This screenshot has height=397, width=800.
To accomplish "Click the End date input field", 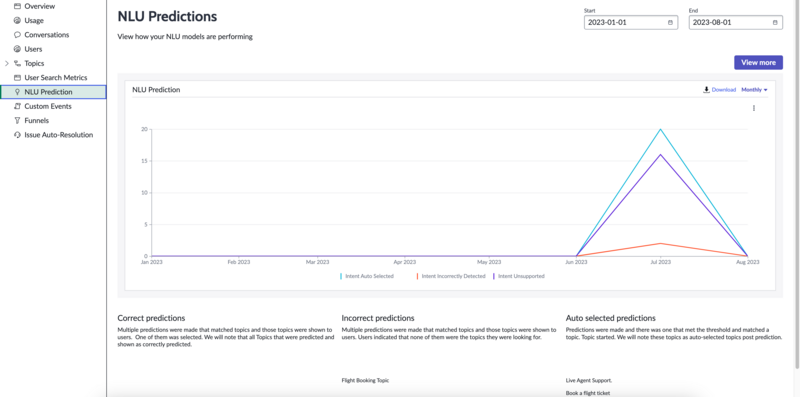I will click(736, 22).
